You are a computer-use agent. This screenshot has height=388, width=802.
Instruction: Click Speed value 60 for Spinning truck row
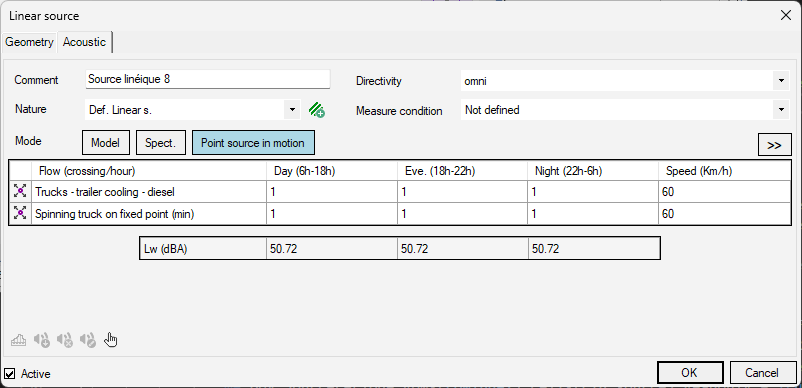(x=725, y=214)
